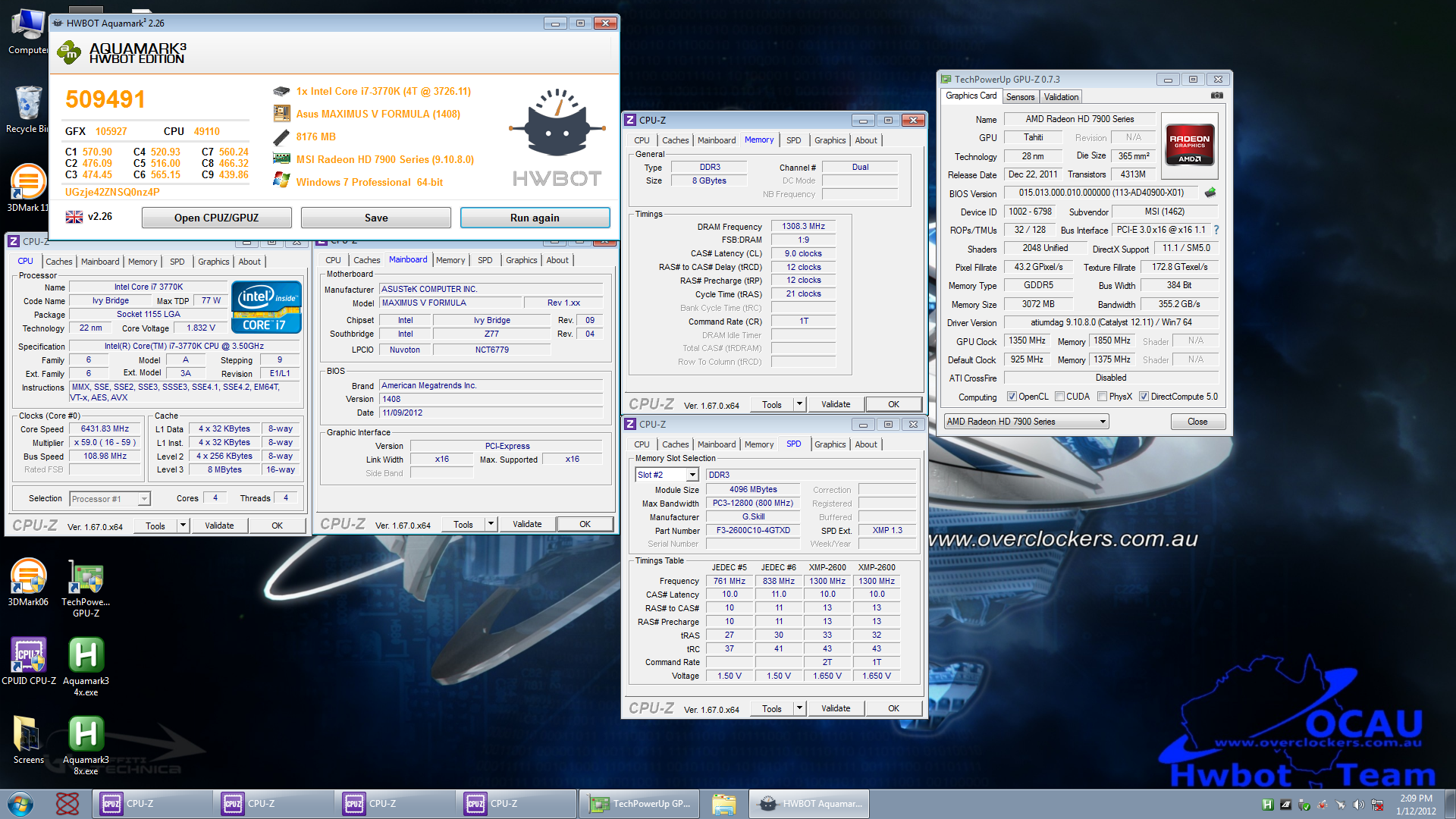The image size is (1456, 819).
Task: Open the 3DMark06 desktop shortcut
Action: (x=28, y=582)
